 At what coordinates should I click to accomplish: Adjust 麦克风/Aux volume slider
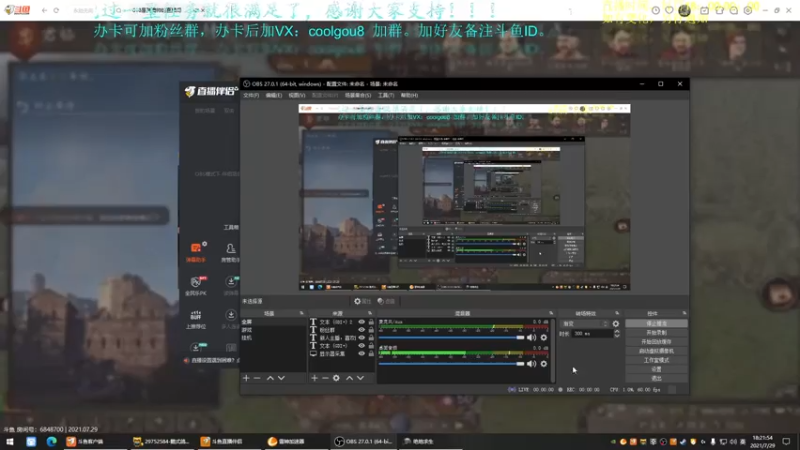point(452,337)
